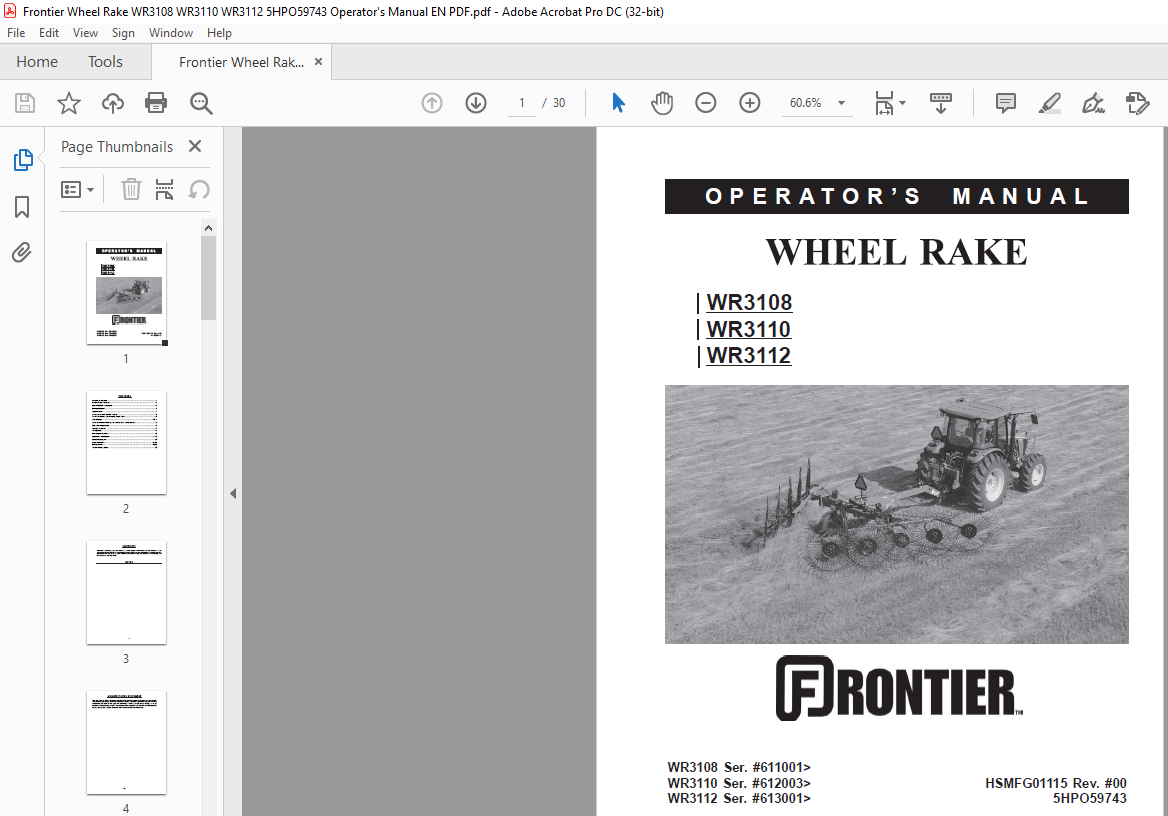
Task: Close the Page Thumbnails panel
Action: tap(195, 146)
